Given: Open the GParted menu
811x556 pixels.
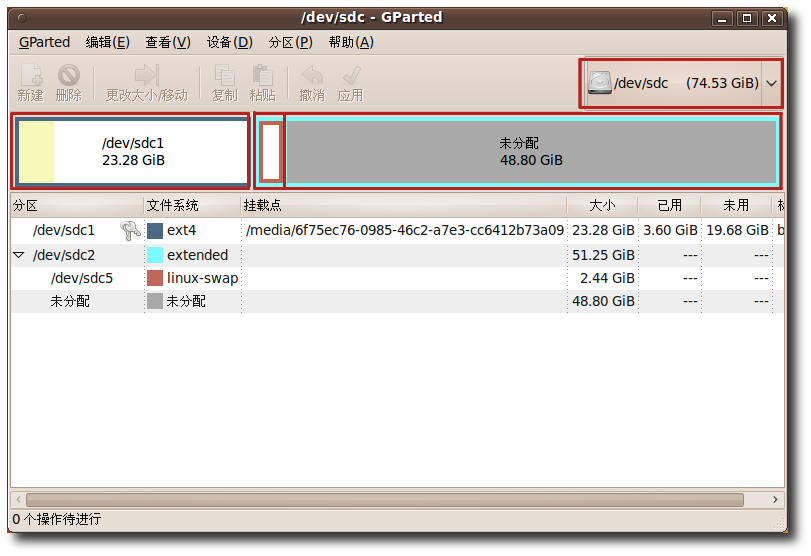Looking at the screenshot, I should 44,42.
